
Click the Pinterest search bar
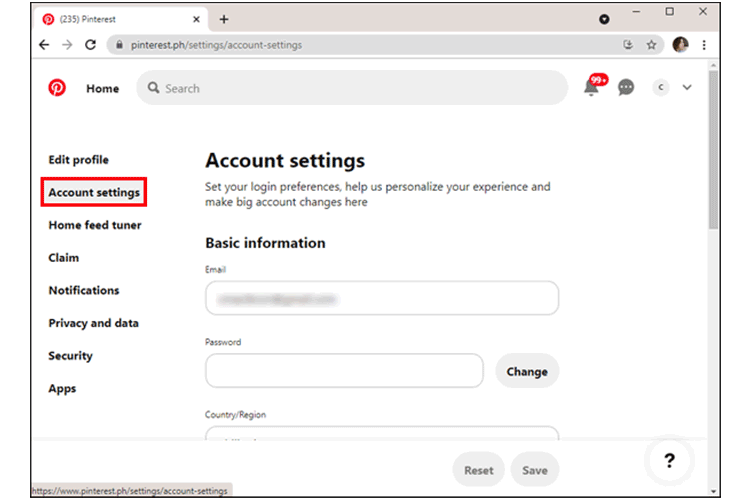[352, 88]
